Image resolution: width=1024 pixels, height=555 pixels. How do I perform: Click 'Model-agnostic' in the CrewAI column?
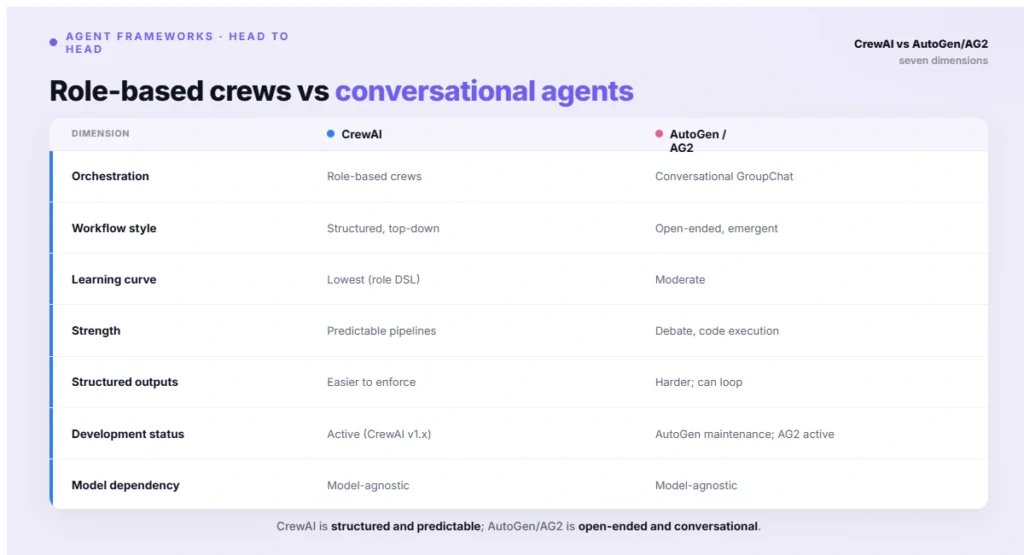[x=368, y=485]
